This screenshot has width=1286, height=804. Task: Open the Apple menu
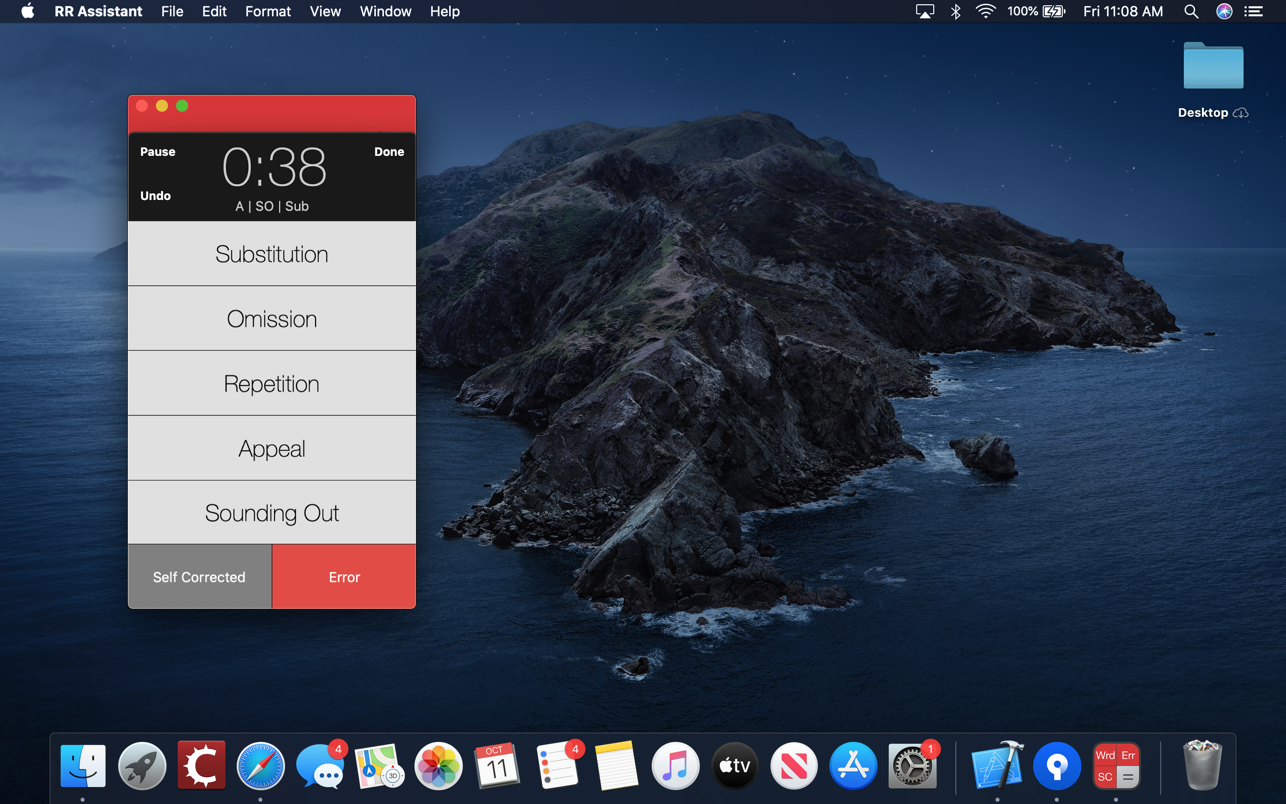point(27,11)
